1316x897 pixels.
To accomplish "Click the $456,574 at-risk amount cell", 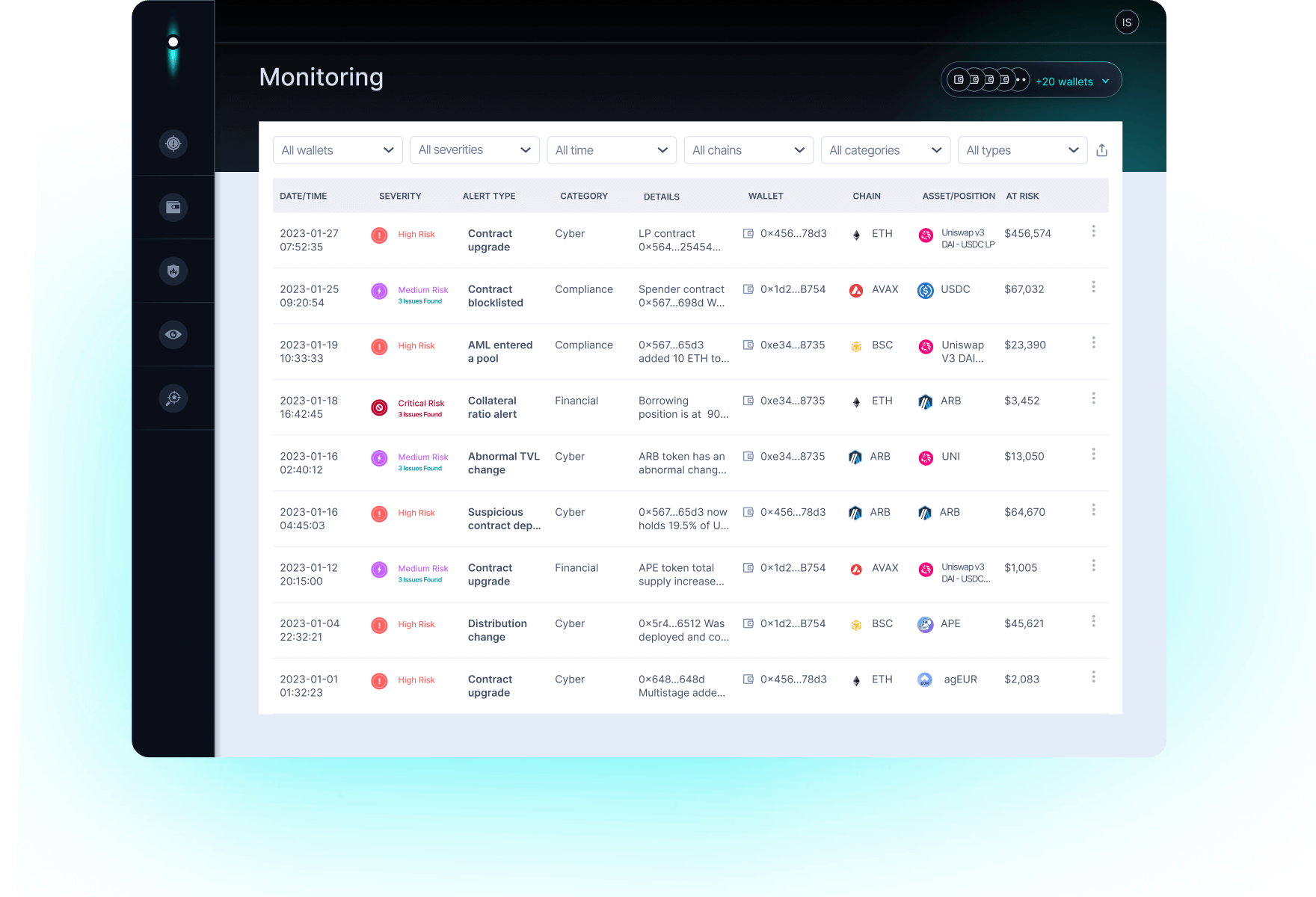I will tap(1027, 233).
